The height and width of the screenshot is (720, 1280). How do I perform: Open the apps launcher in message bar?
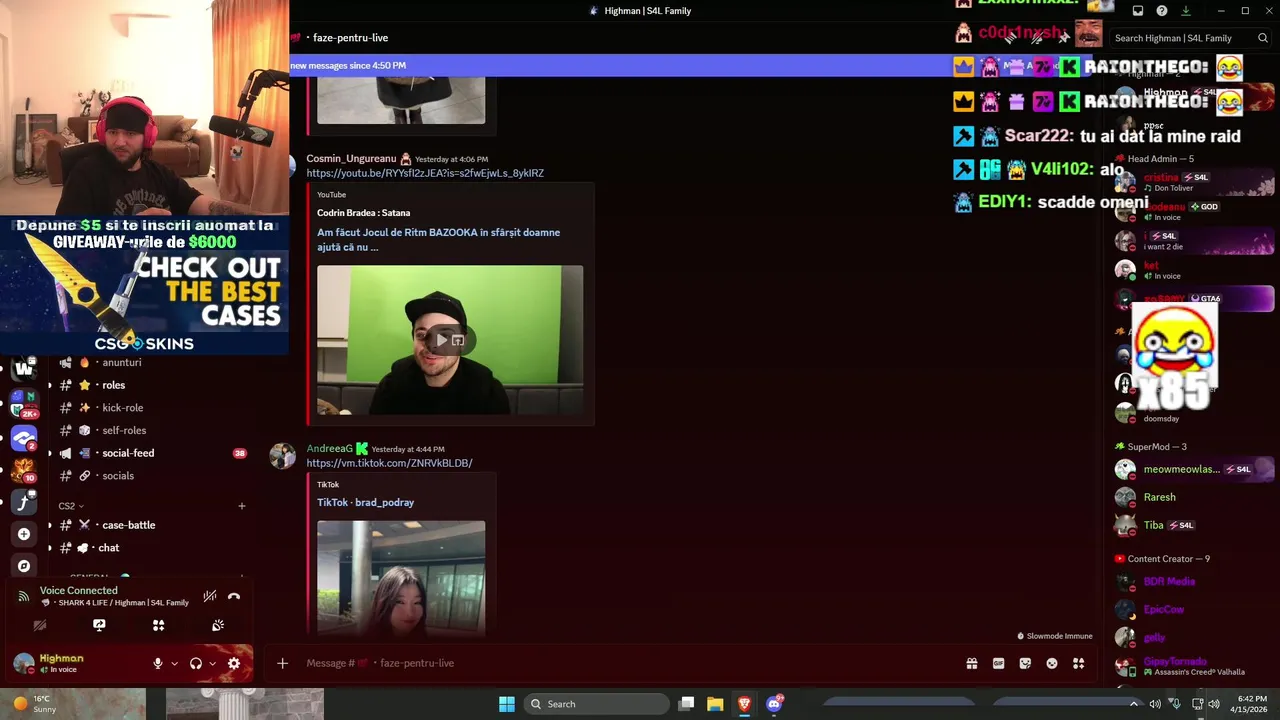pyautogui.click(x=1079, y=663)
